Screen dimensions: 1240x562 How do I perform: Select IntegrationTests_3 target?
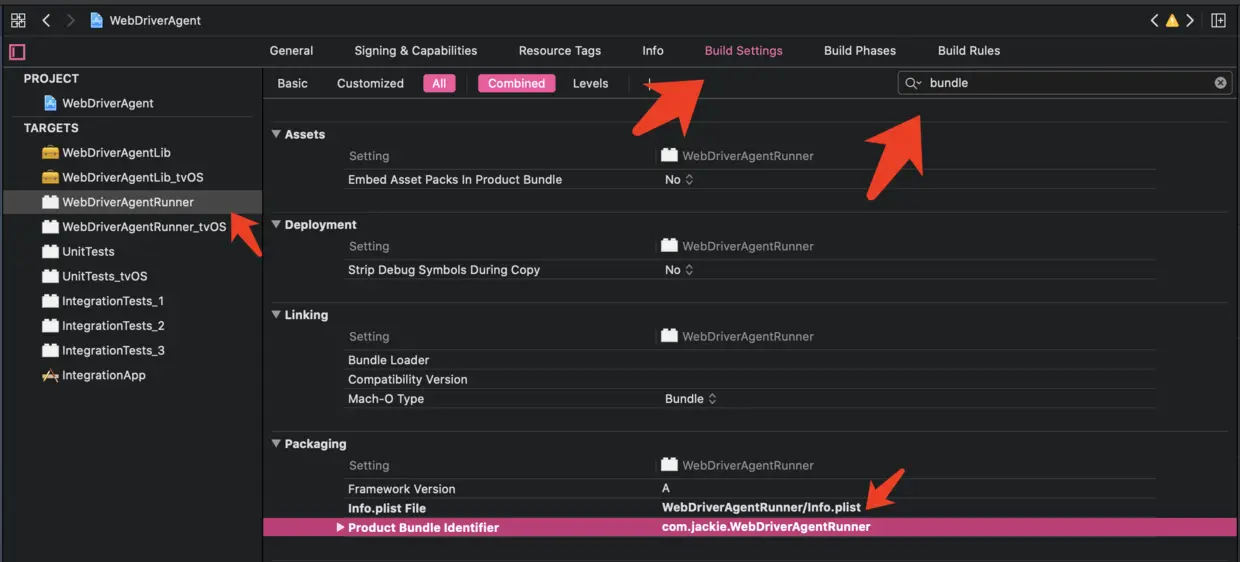tap(102, 351)
